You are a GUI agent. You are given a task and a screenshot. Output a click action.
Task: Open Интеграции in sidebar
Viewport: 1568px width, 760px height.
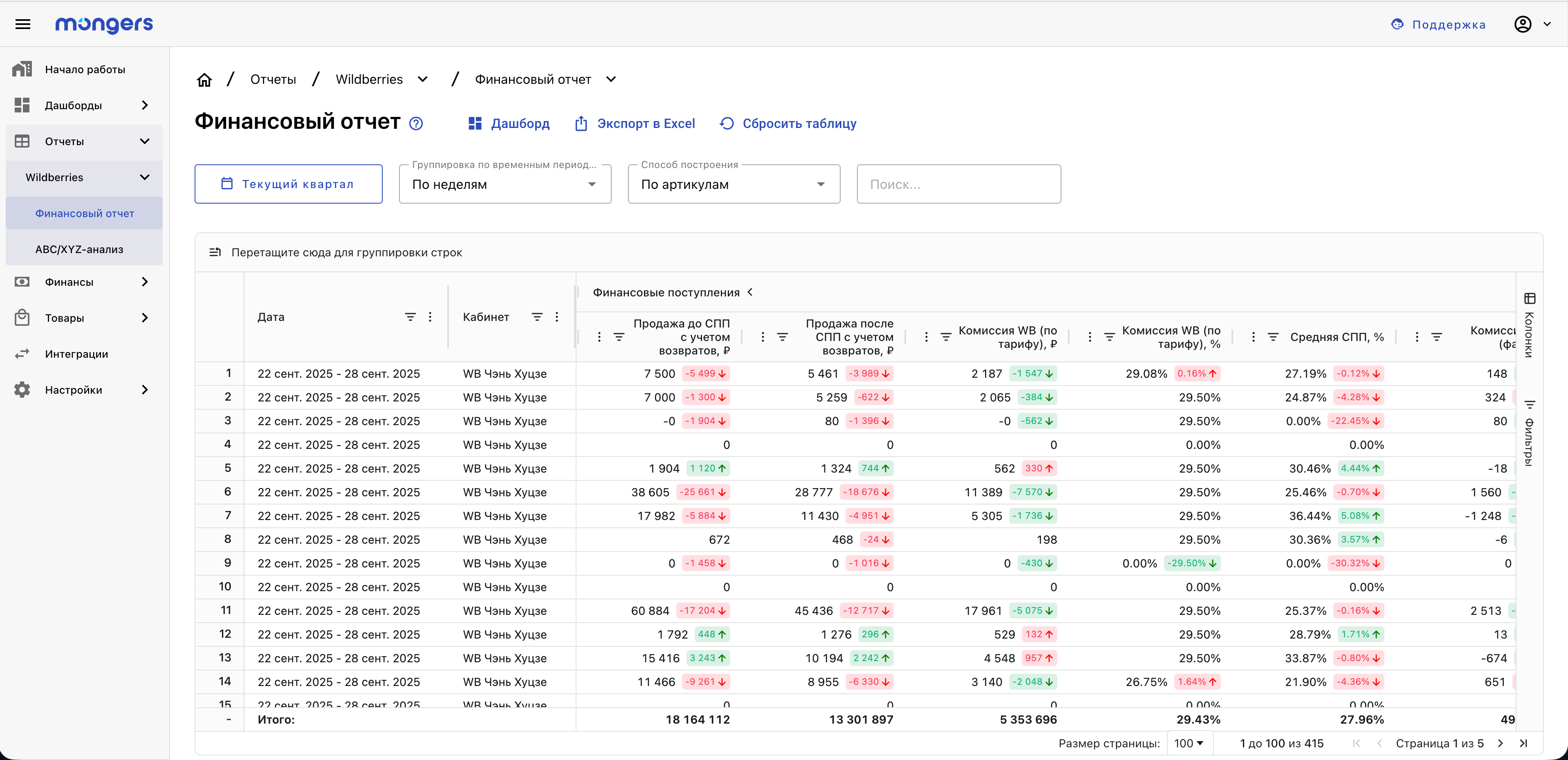click(x=76, y=354)
